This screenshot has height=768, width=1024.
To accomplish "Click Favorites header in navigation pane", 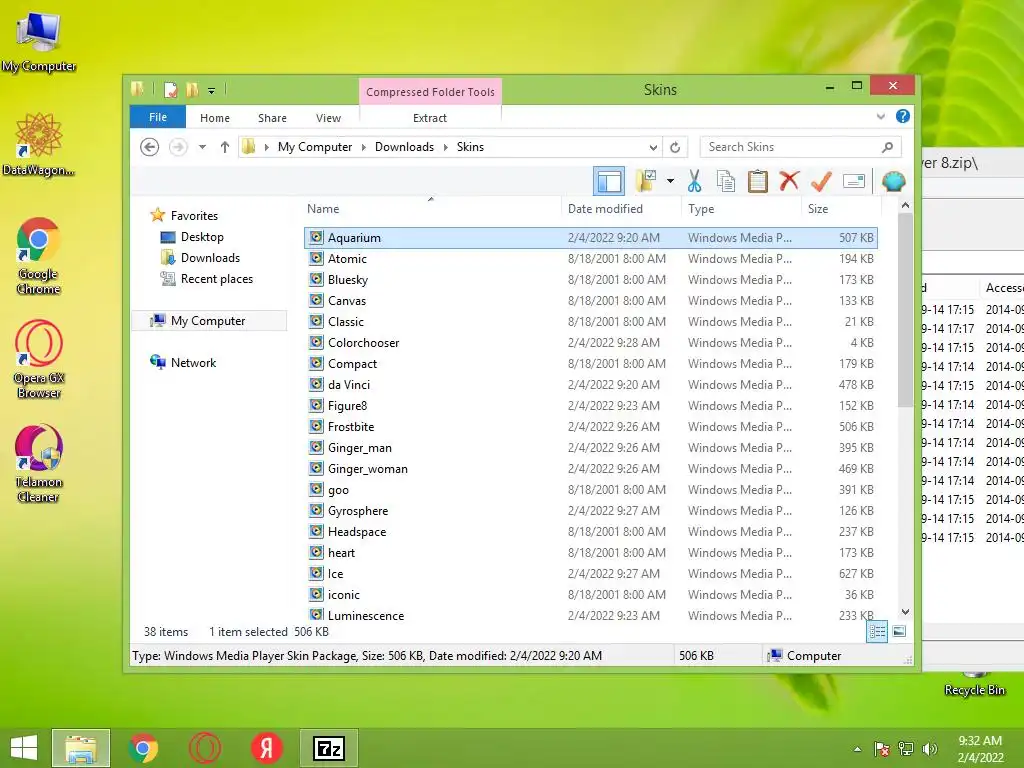I will click(194, 216).
